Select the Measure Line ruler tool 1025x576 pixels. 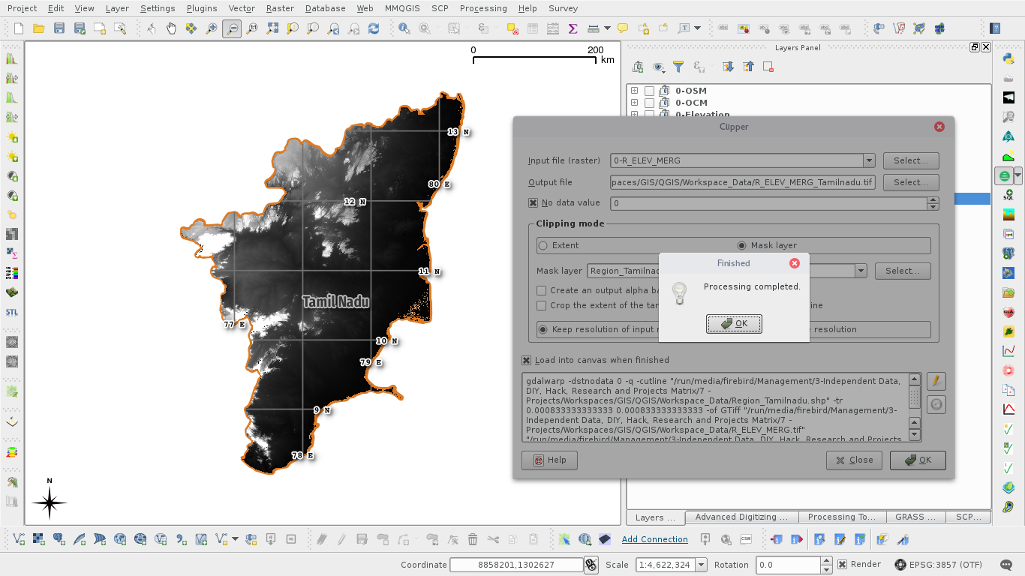[593, 28]
